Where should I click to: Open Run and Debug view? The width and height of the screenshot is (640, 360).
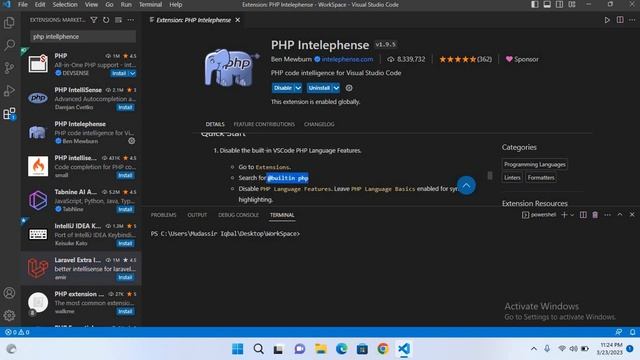(9, 90)
